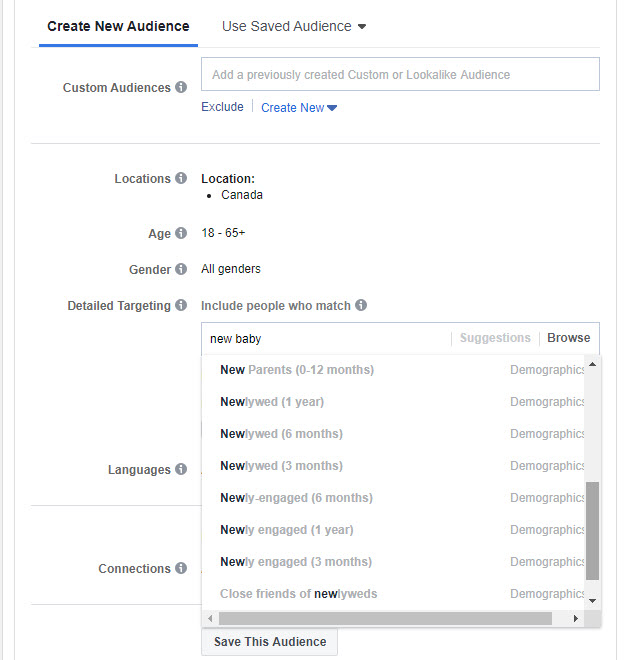This screenshot has width=625, height=660.
Task: Click info icon after 'Include people who match'
Action: click(361, 306)
